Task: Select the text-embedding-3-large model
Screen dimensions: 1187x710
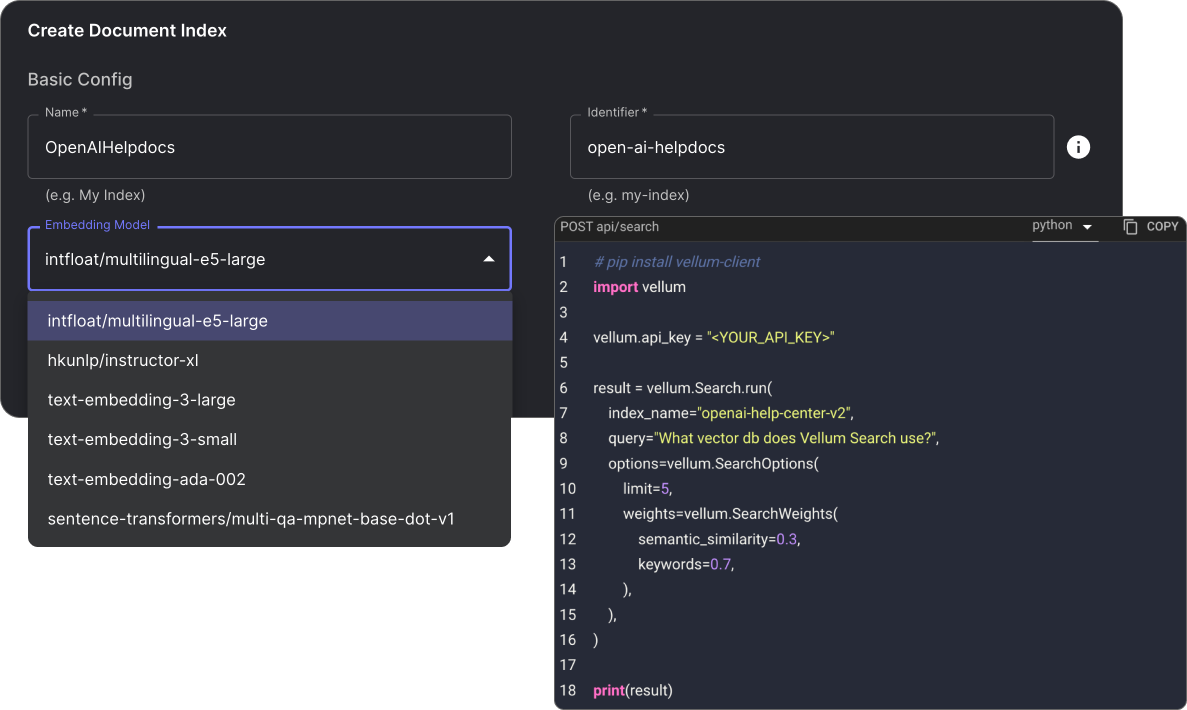Action: coord(141,399)
